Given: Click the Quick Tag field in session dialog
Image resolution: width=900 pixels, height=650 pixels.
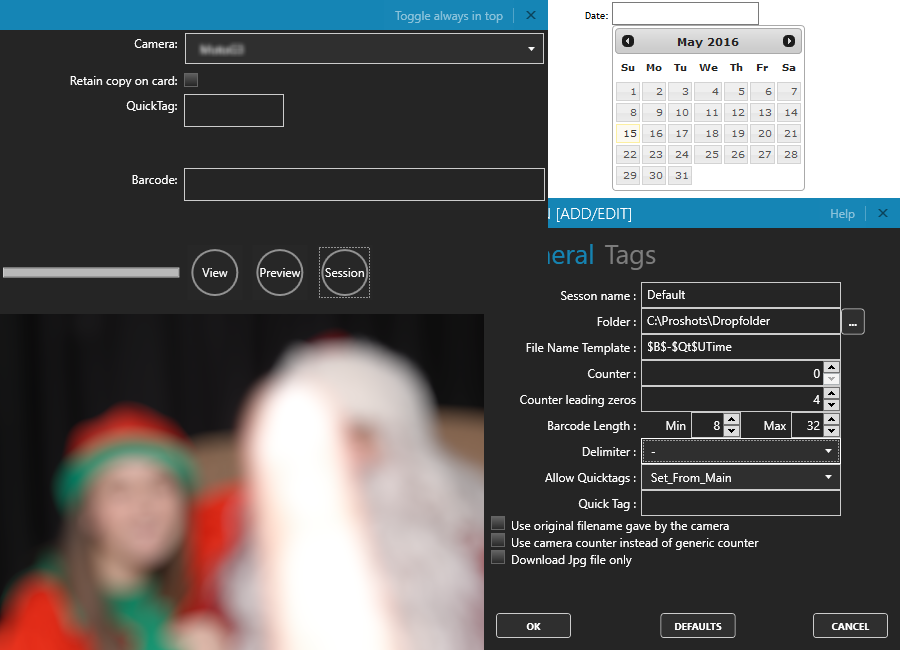Looking at the screenshot, I should click(740, 504).
